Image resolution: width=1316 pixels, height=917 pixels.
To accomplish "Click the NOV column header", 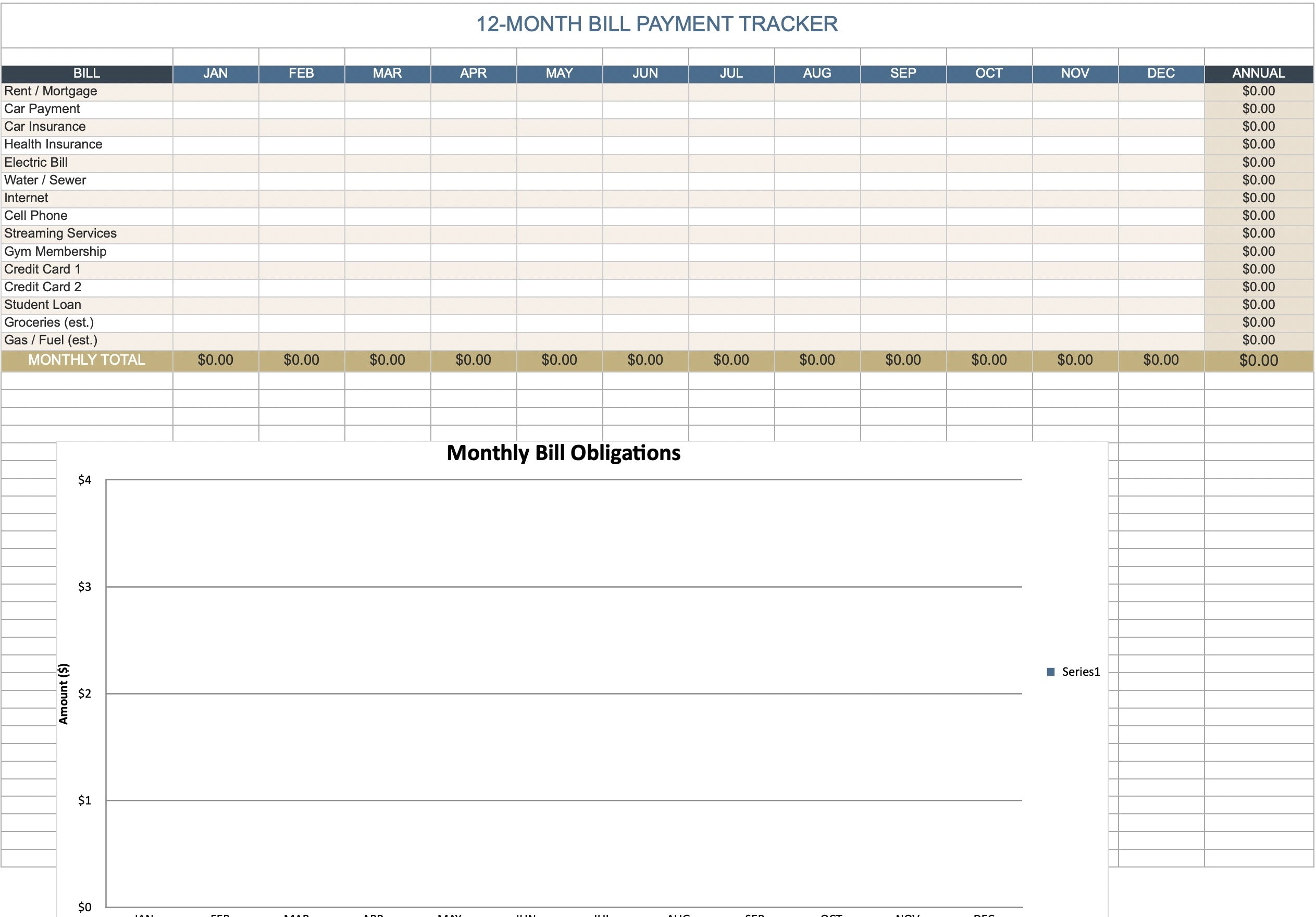I will 1075,73.
